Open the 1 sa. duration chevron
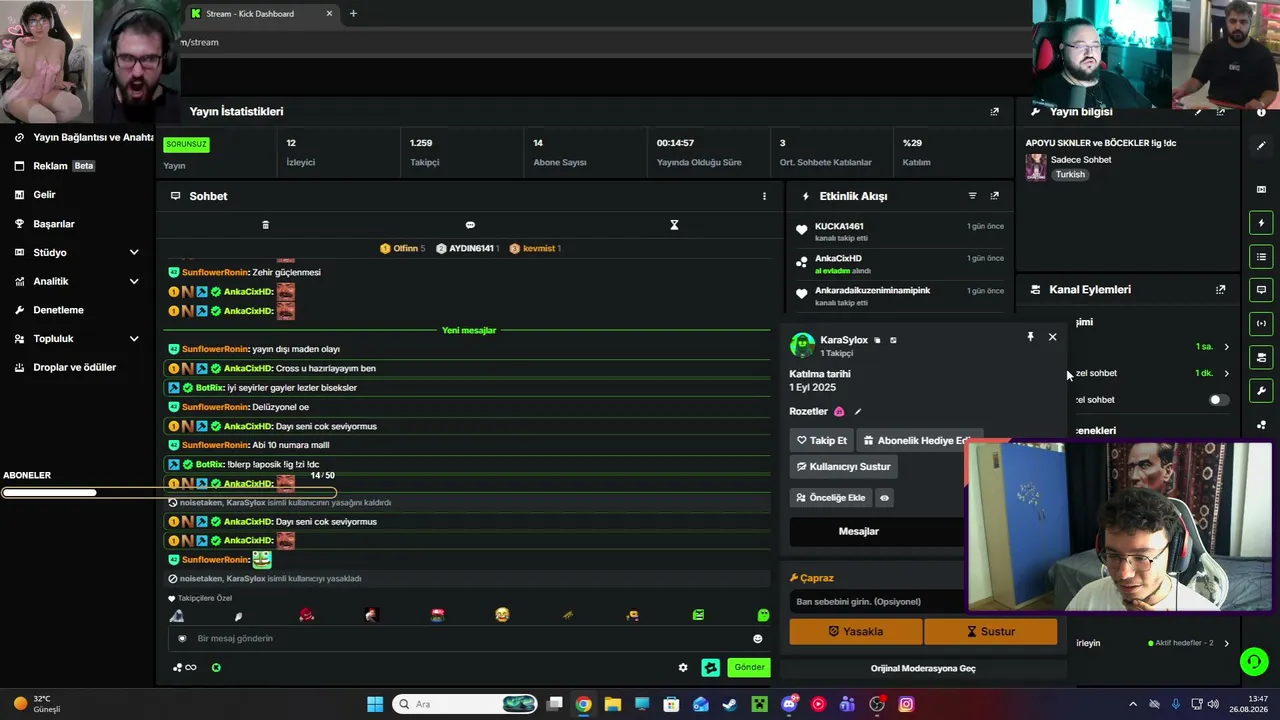This screenshot has width=1280, height=720. 1227,347
